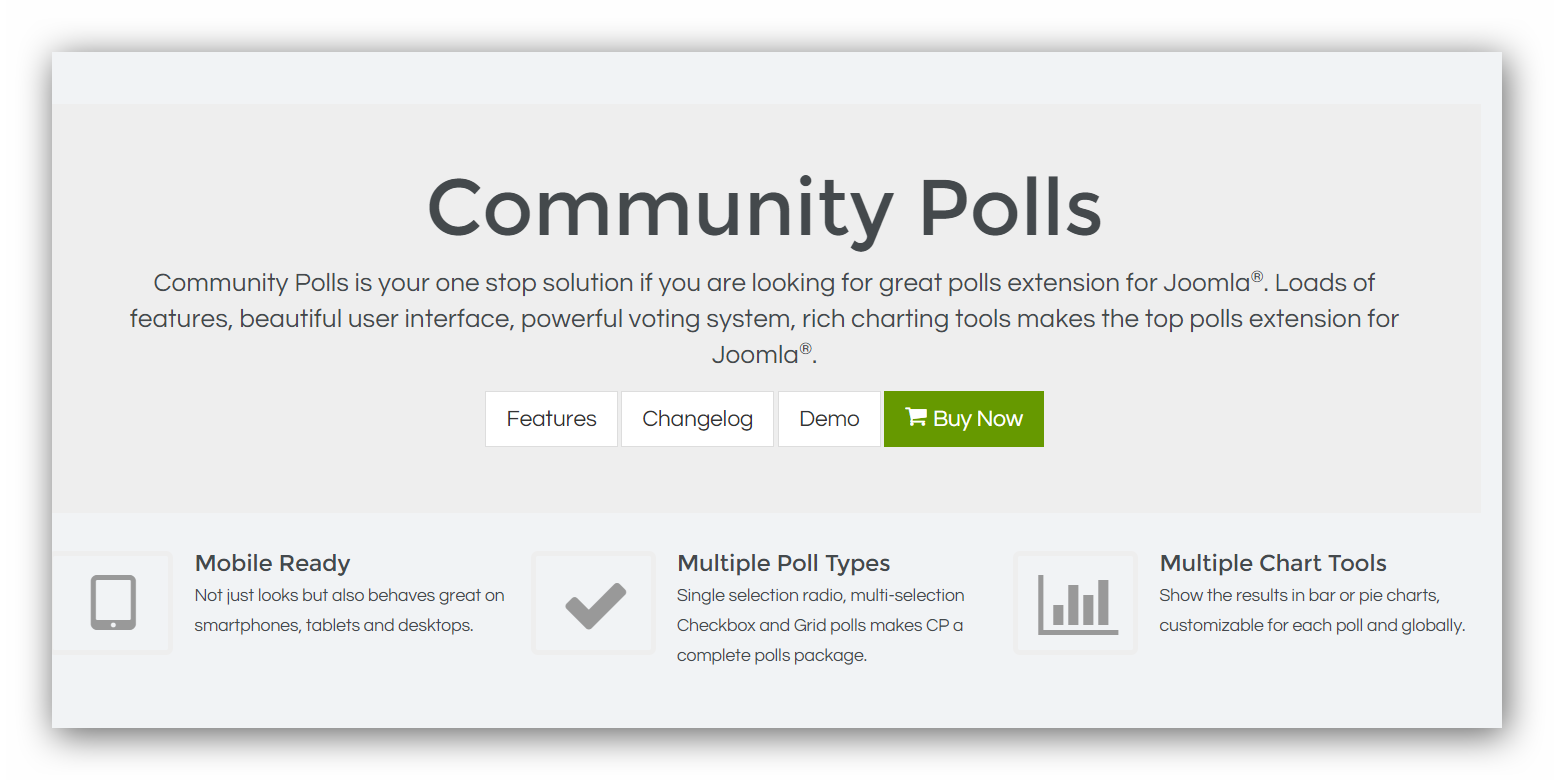Click the 'Not just looks' description line
Image resolution: width=1554 pixels, height=780 pixels.
click(x=349, y=596)
